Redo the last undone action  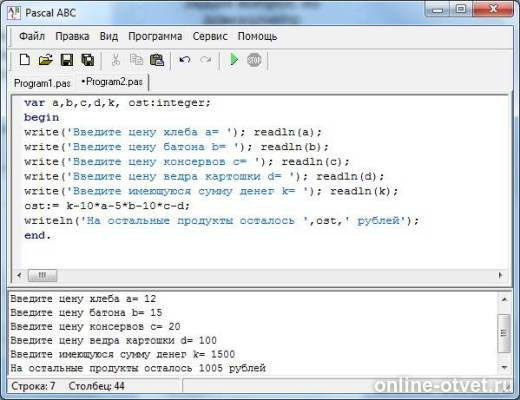205,60
